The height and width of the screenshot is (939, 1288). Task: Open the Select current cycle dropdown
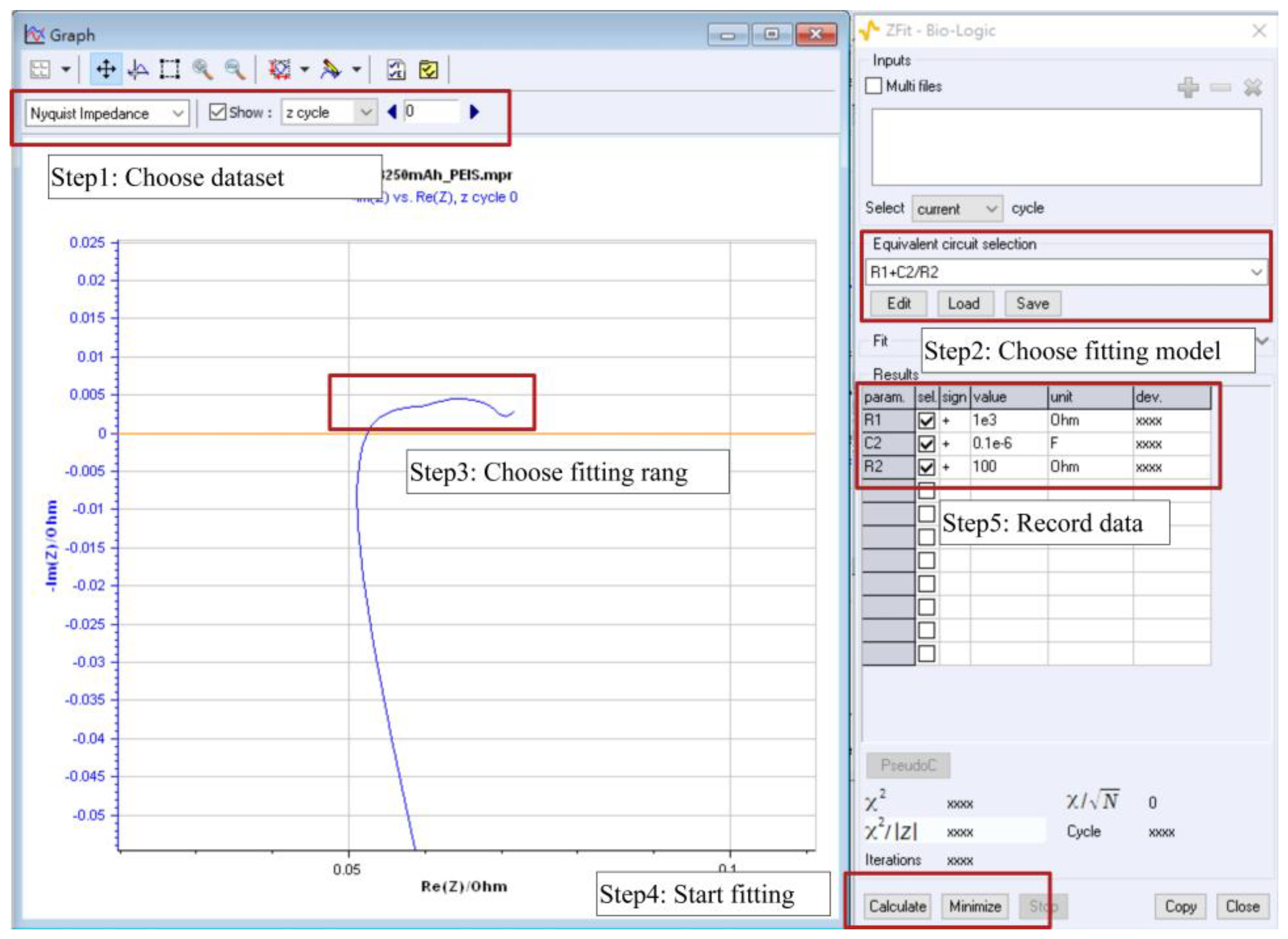pos(957,209)
